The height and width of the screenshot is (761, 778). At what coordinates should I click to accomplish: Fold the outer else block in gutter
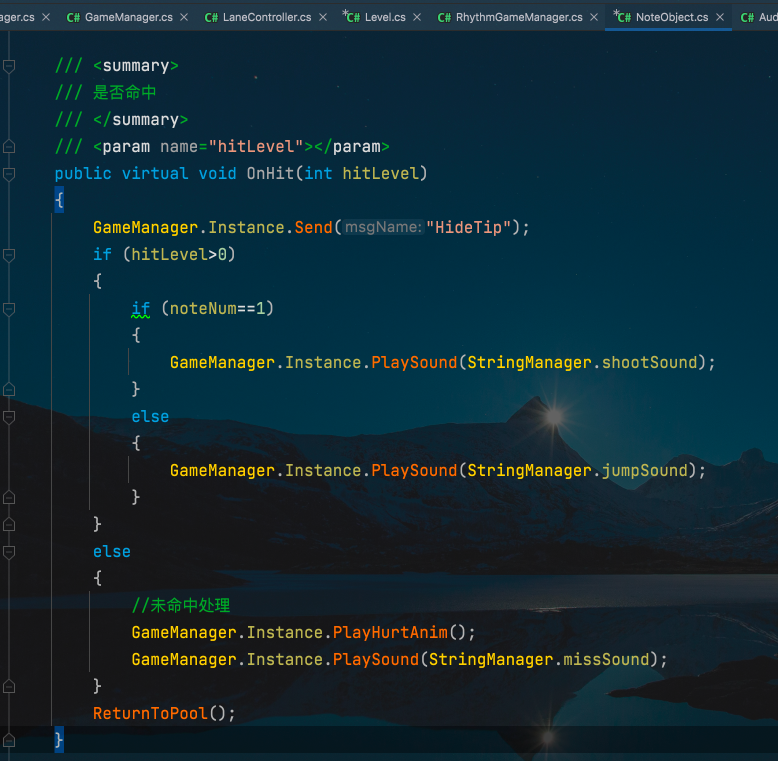[9, 552]
